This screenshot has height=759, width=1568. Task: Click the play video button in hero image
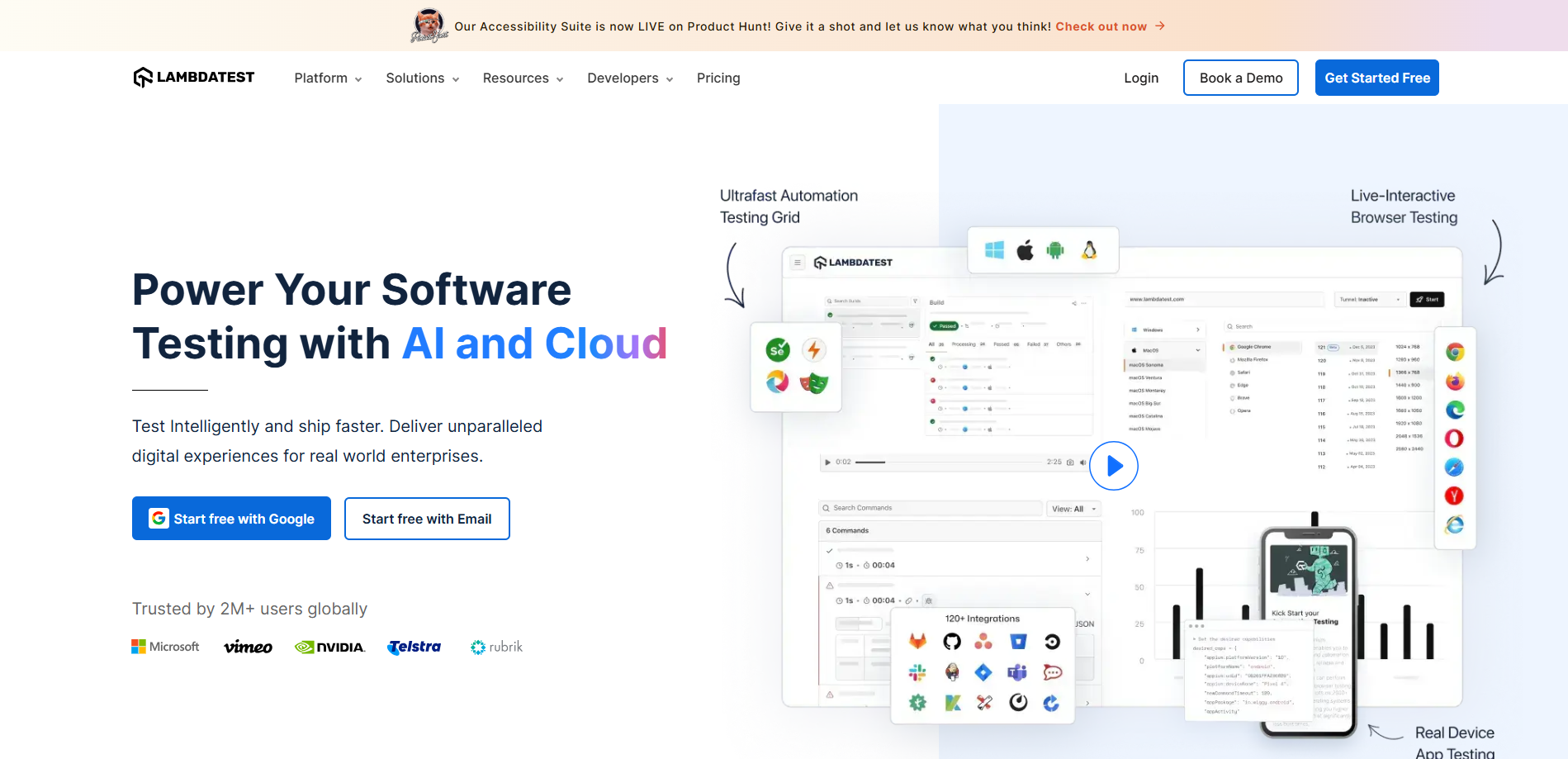(x=1113, y=466)
